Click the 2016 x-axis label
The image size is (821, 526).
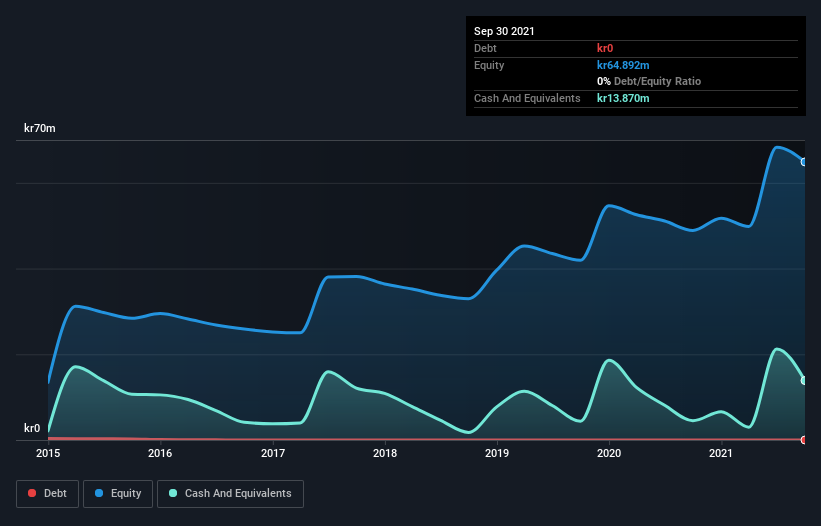(160, 453)
